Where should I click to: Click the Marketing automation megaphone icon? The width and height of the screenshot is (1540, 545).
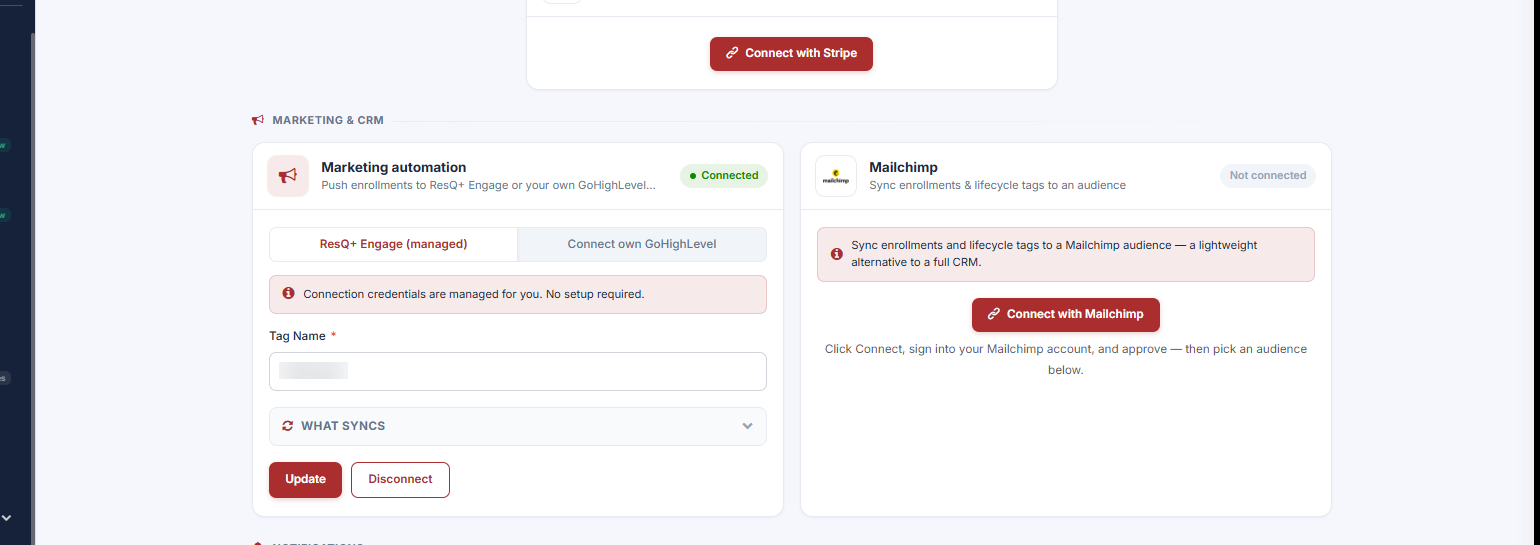[x=288, y=176]
